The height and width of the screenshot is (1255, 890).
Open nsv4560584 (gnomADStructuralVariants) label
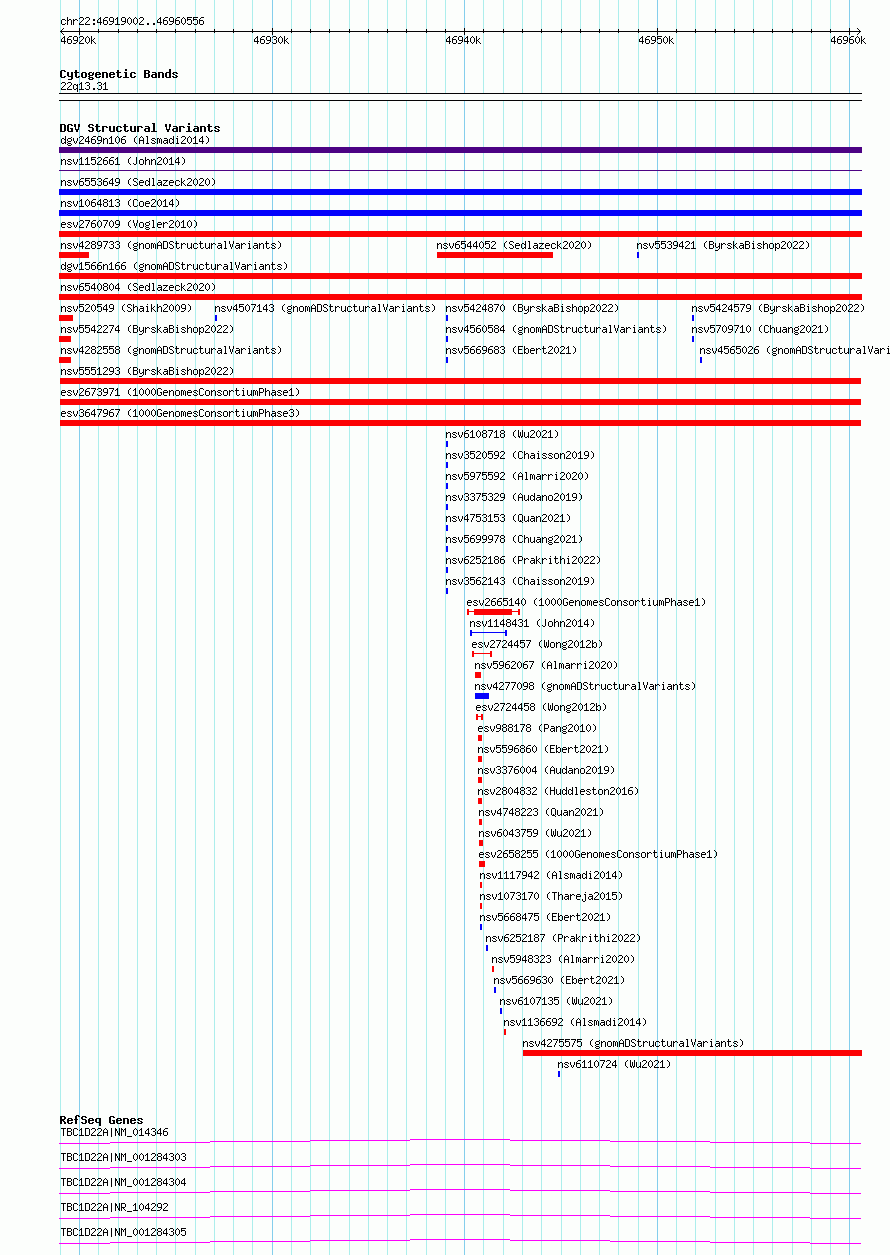click(x=556, y=330)
